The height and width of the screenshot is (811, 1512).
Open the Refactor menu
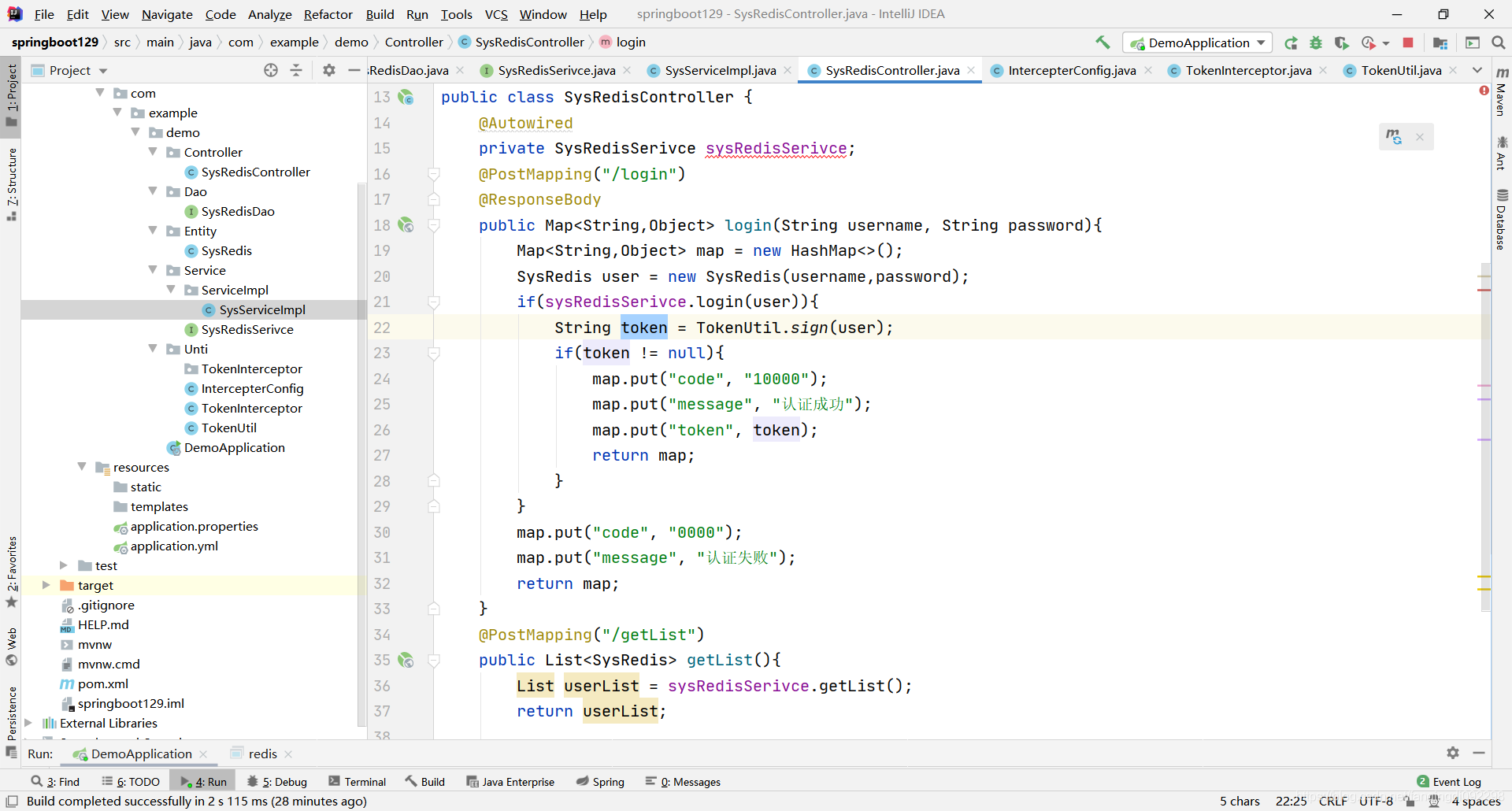pos(328,14)
